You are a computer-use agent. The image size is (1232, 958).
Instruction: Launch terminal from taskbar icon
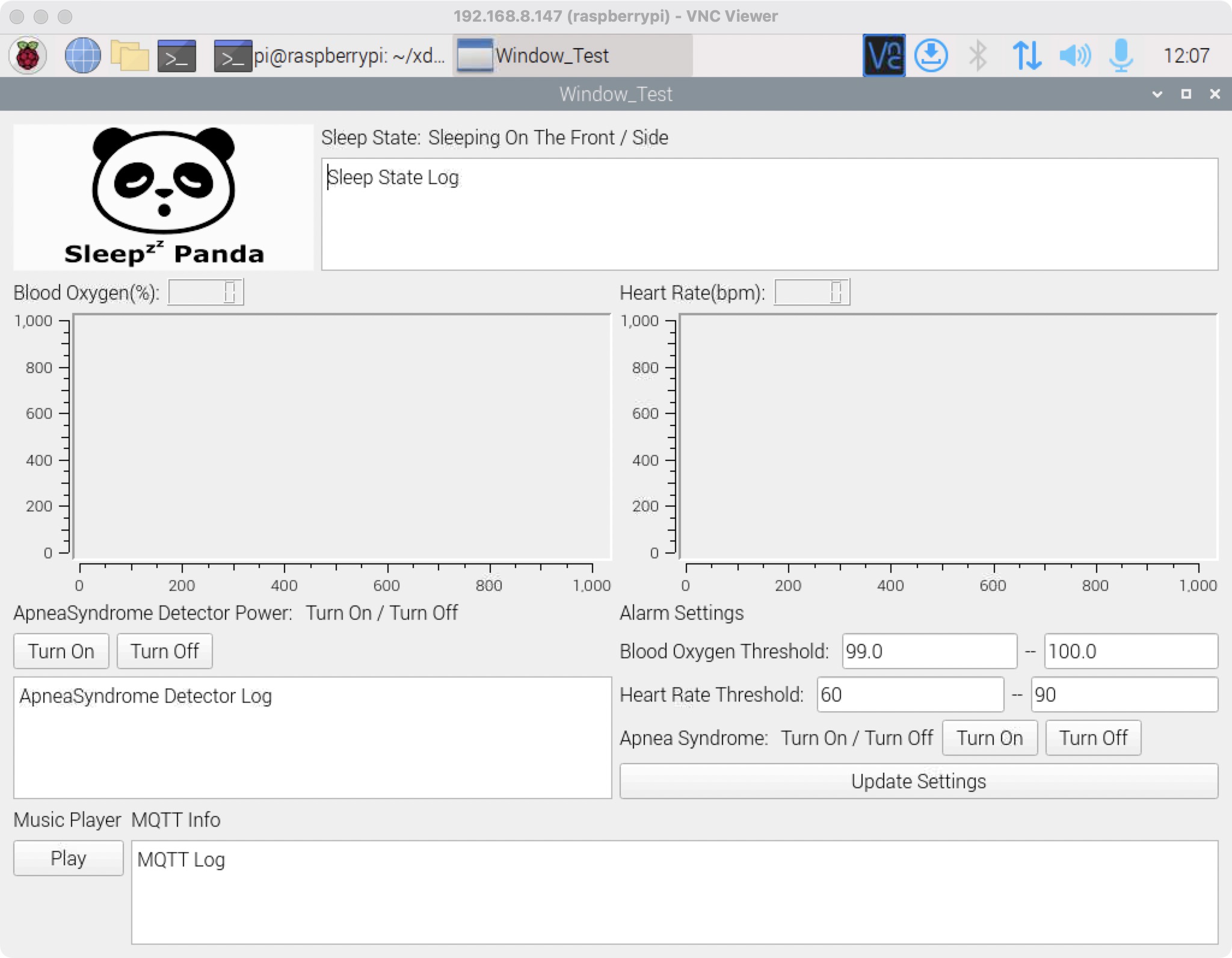(x=176, y=55)
